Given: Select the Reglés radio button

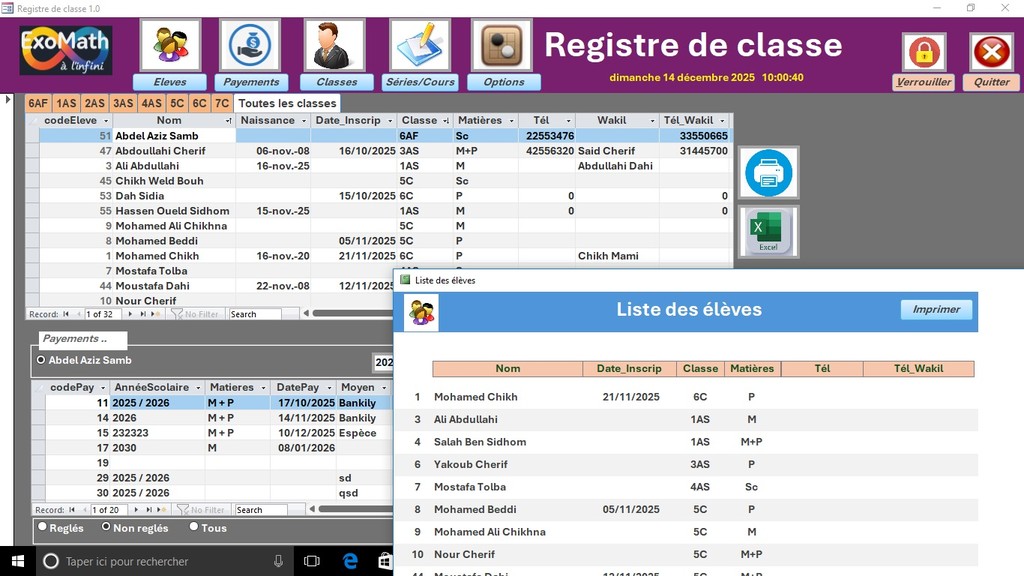Looking at the screenshot, I should (x=42, y=527).
